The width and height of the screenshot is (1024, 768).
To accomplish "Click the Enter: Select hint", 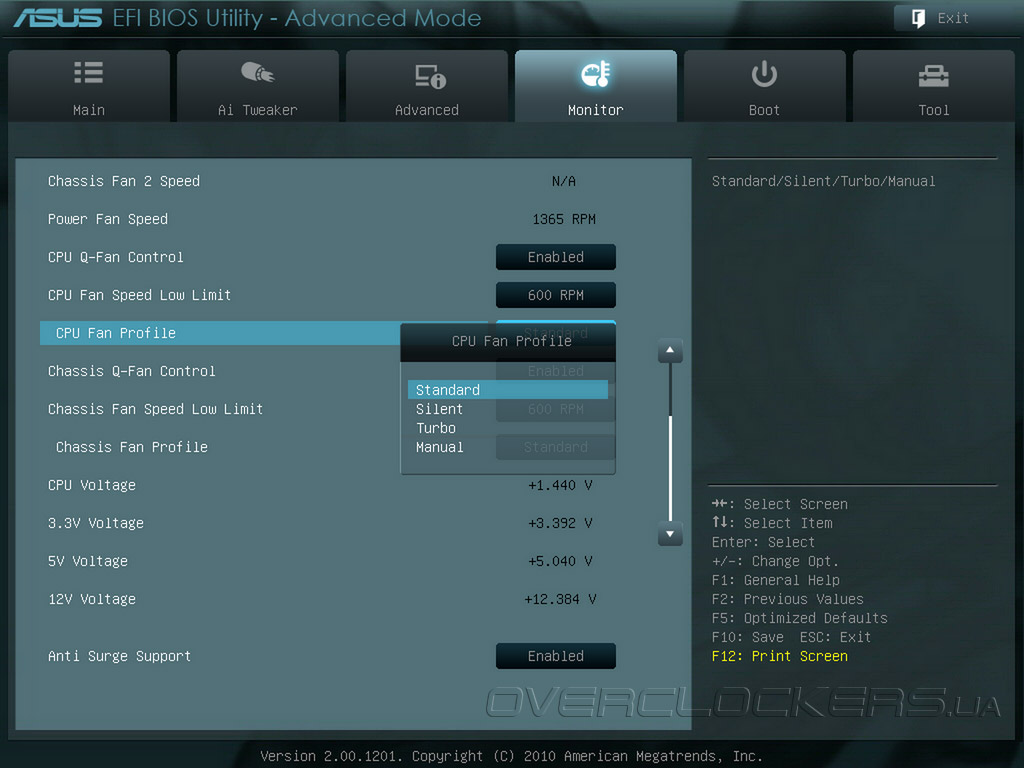I will point(763,542).
